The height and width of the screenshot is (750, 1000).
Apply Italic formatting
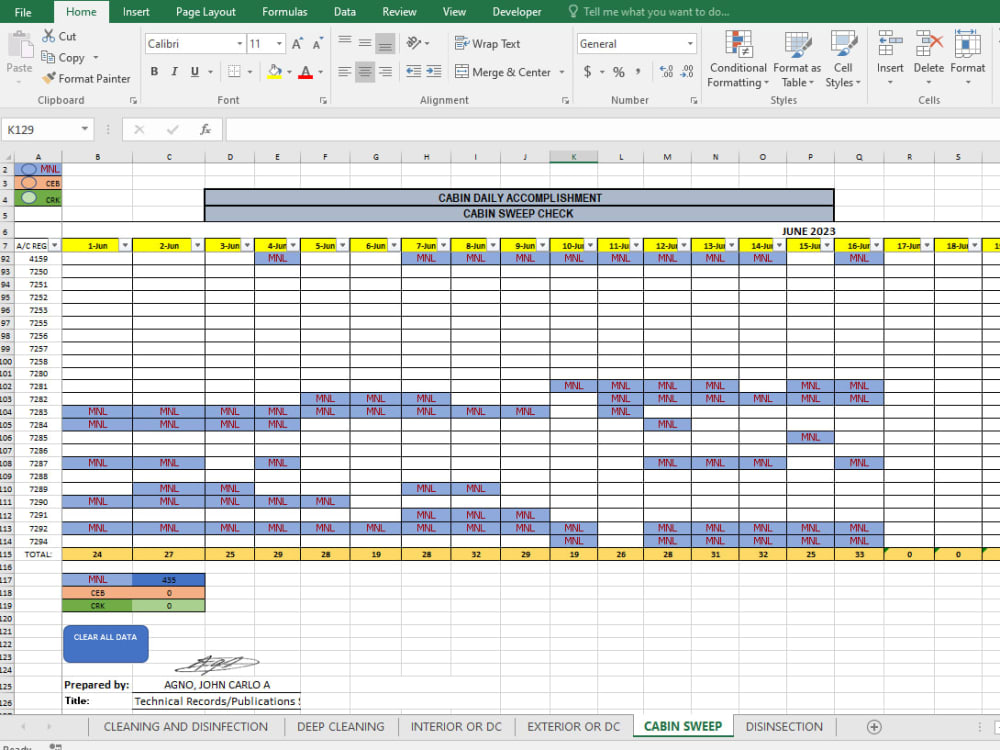[x=174, y=71]
